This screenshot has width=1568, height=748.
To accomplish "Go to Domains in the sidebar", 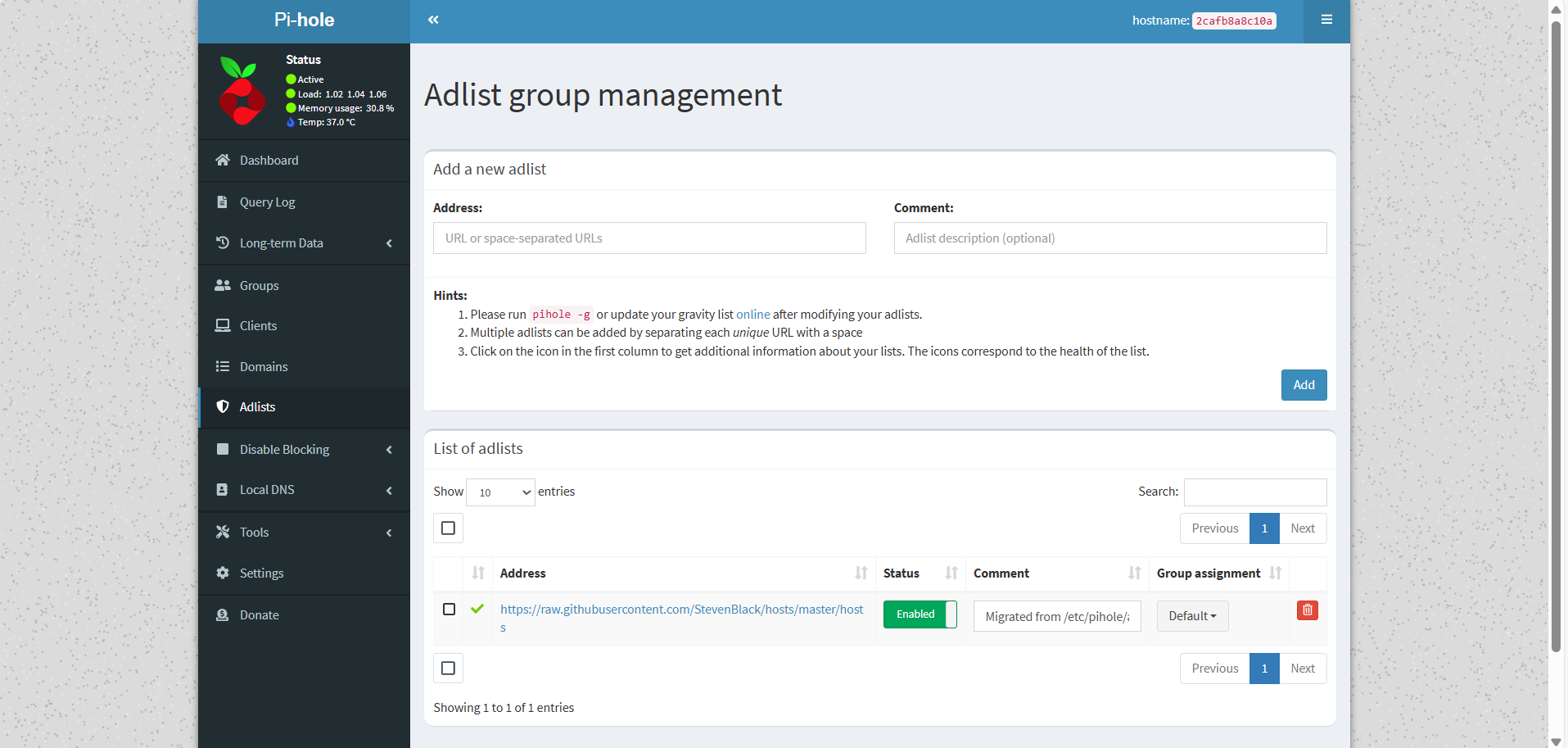I will click(263, 367).
